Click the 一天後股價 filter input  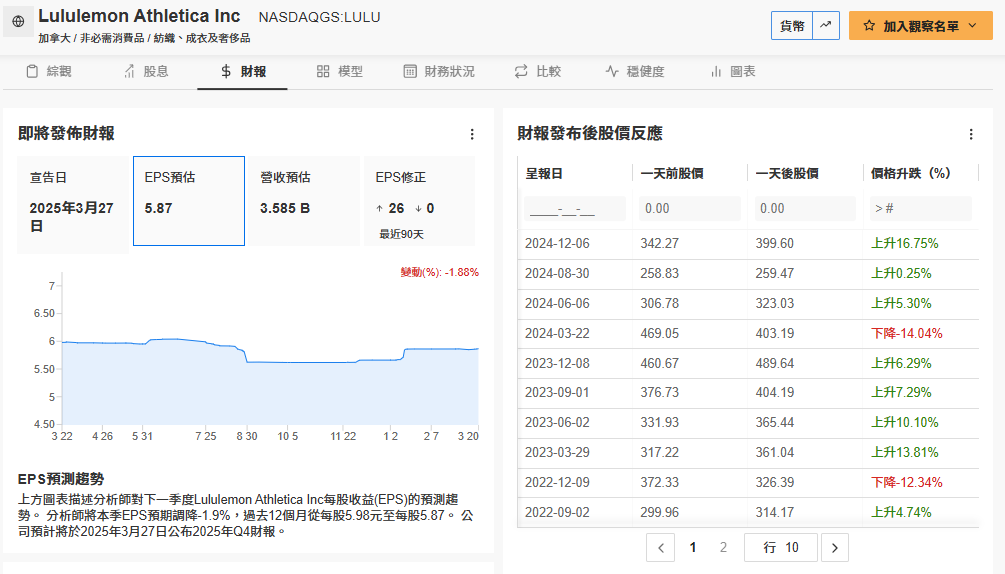pos(805,208)
